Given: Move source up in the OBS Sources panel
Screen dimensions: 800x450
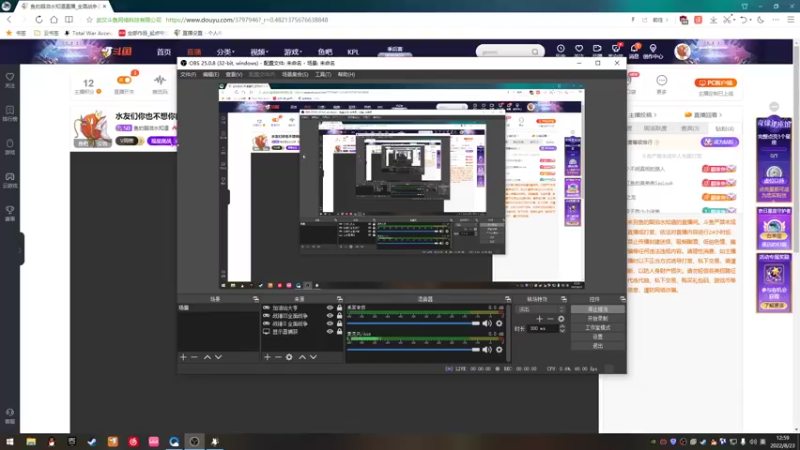Looking at the screenshot, I should [302, 357].
